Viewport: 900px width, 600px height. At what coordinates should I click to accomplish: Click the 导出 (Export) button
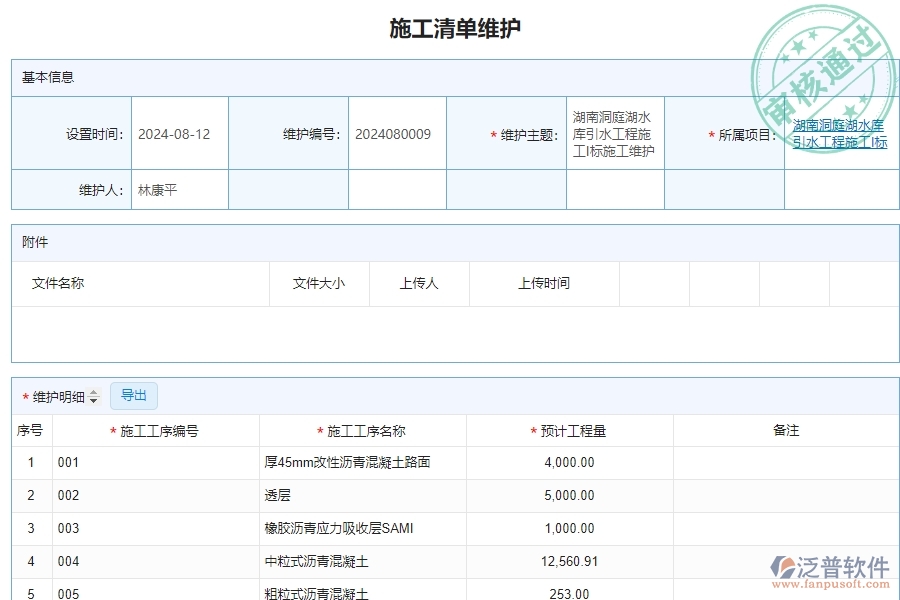tap(133, 396)
